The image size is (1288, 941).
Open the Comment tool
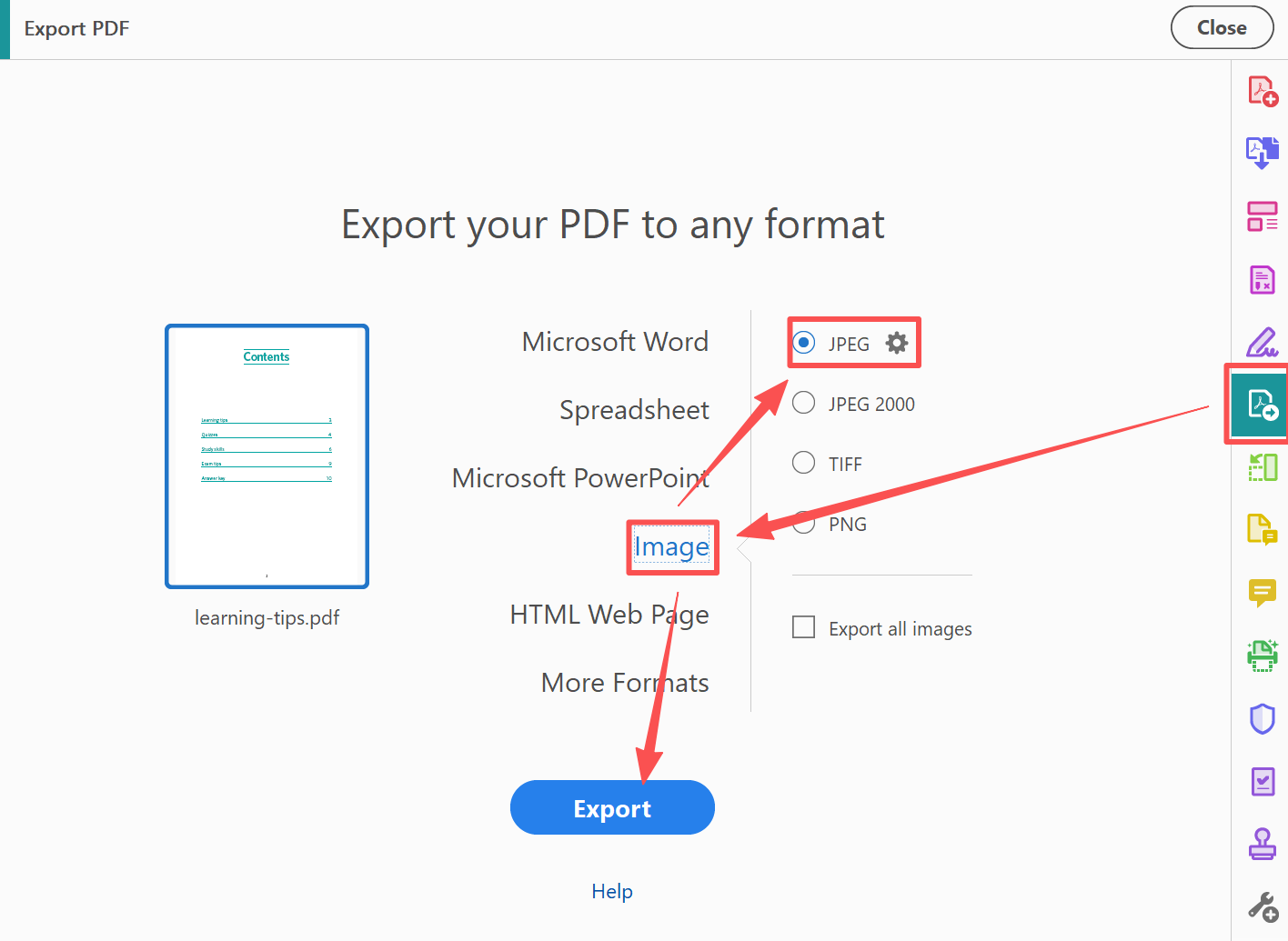coord(1263,594)
